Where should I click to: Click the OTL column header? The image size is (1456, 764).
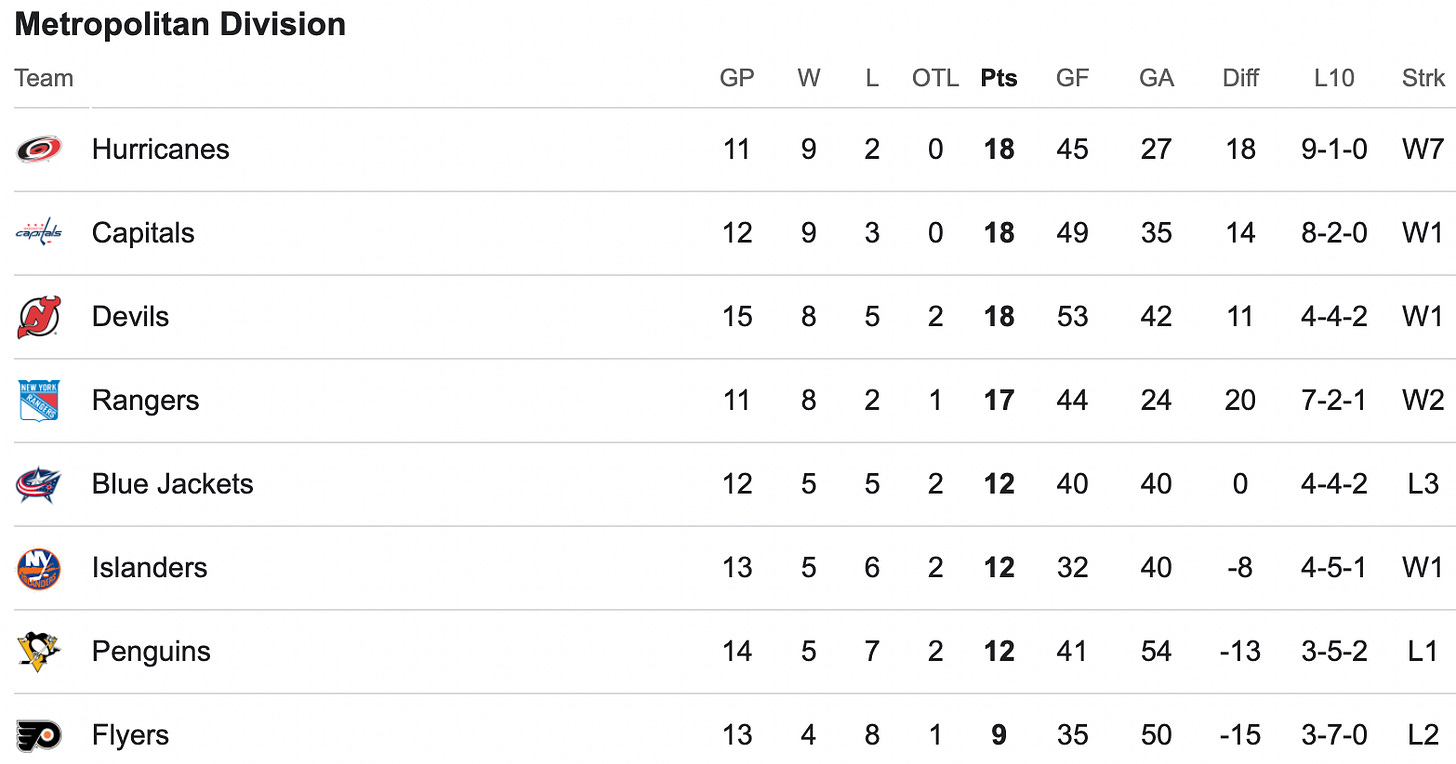(x=935, y=78)
